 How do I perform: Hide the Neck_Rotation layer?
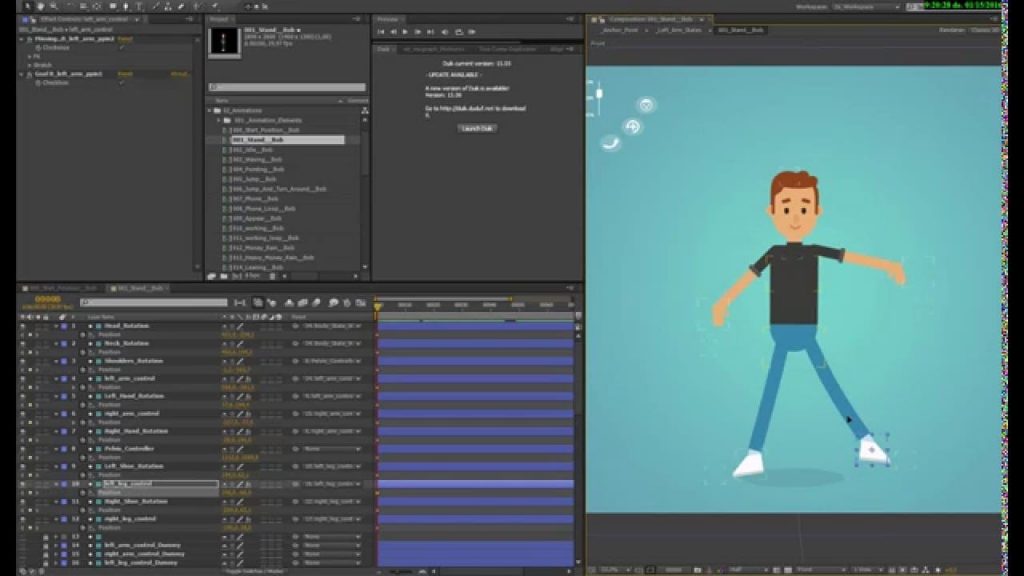click(23, 343)
